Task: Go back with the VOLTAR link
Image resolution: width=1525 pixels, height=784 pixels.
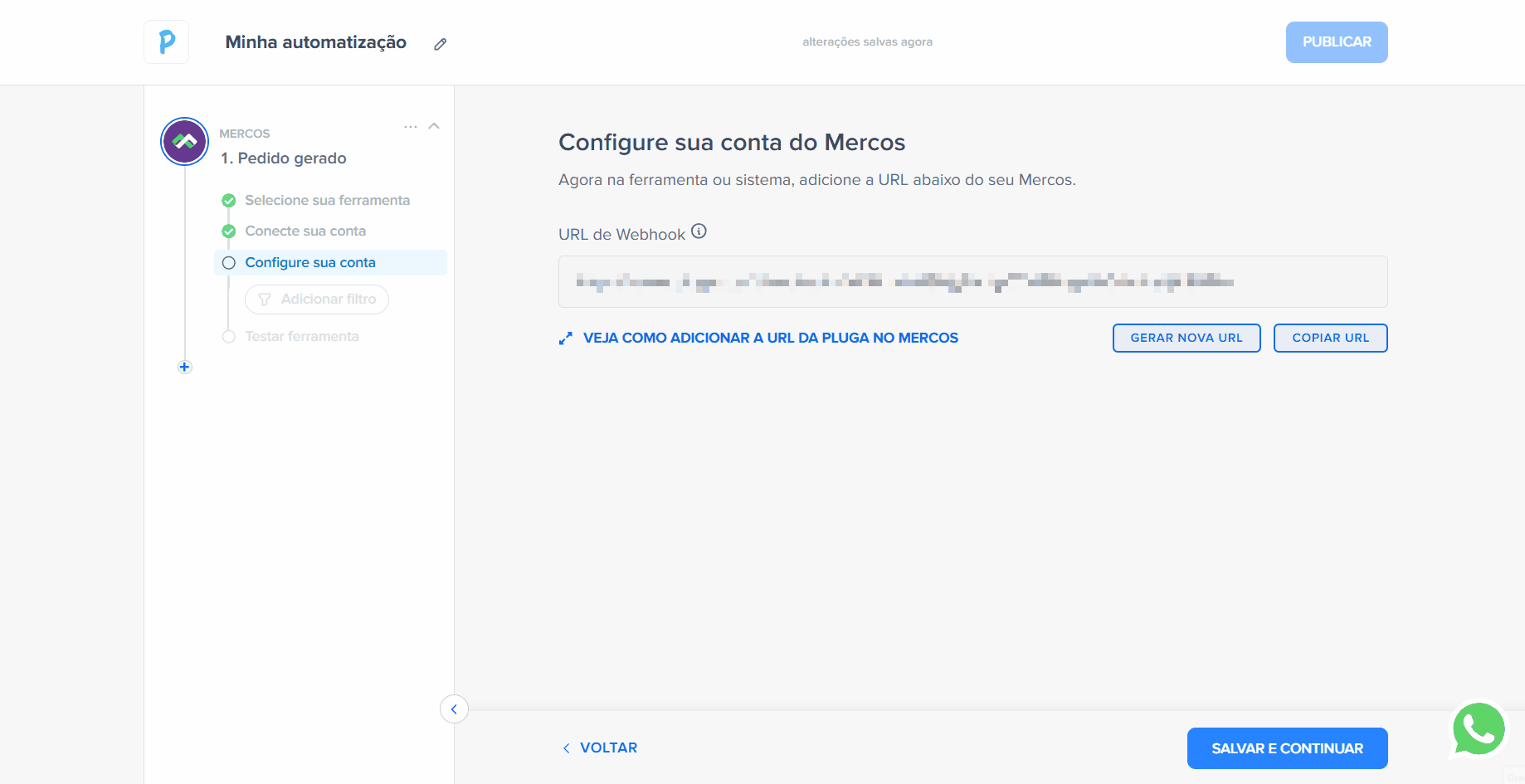Action: [x=601, y=747]
